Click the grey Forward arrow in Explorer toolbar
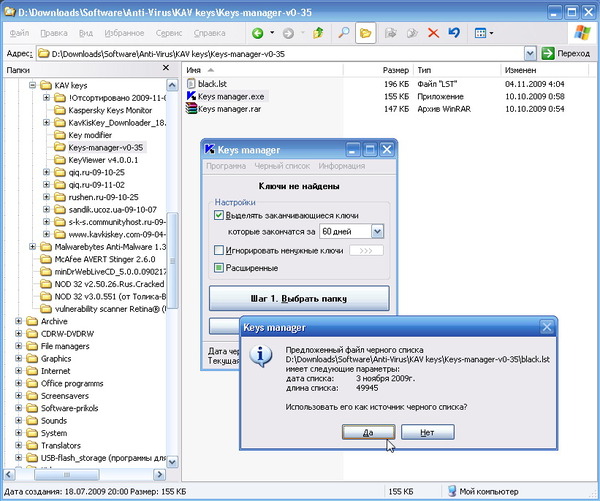 tap(288, 34)
